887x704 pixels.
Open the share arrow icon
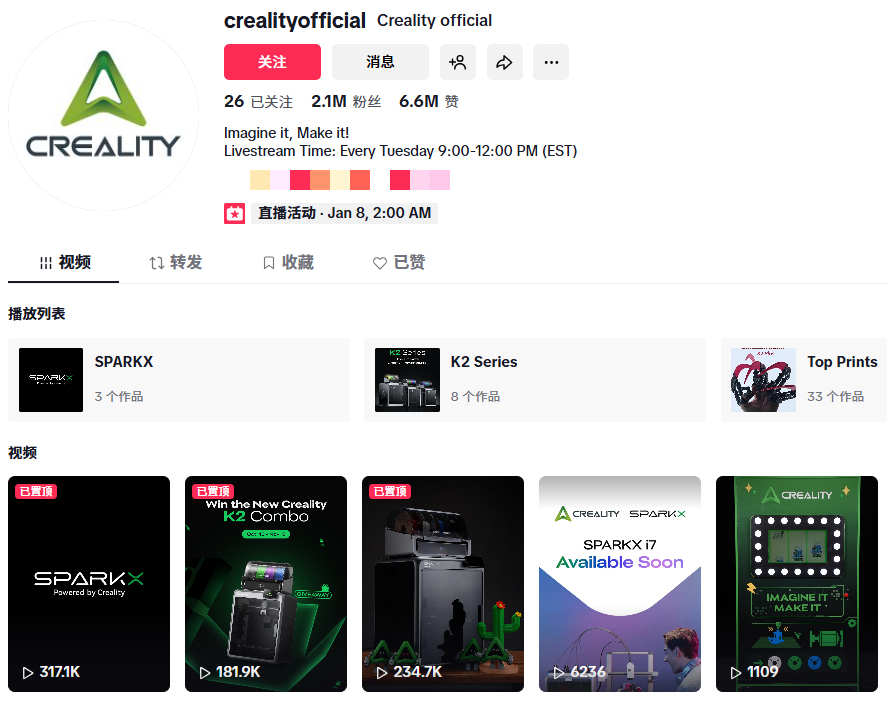tap(505, 62)
